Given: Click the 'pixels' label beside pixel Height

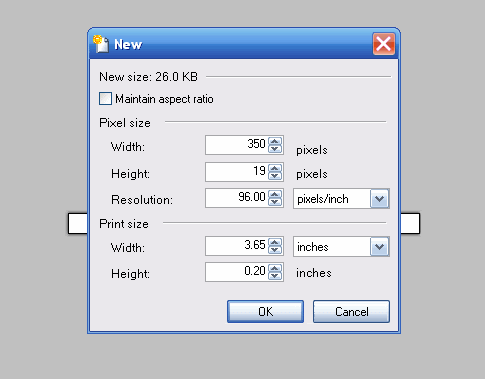Looking at the screenshot, I should pyautogui.click(x=312, y=174).
